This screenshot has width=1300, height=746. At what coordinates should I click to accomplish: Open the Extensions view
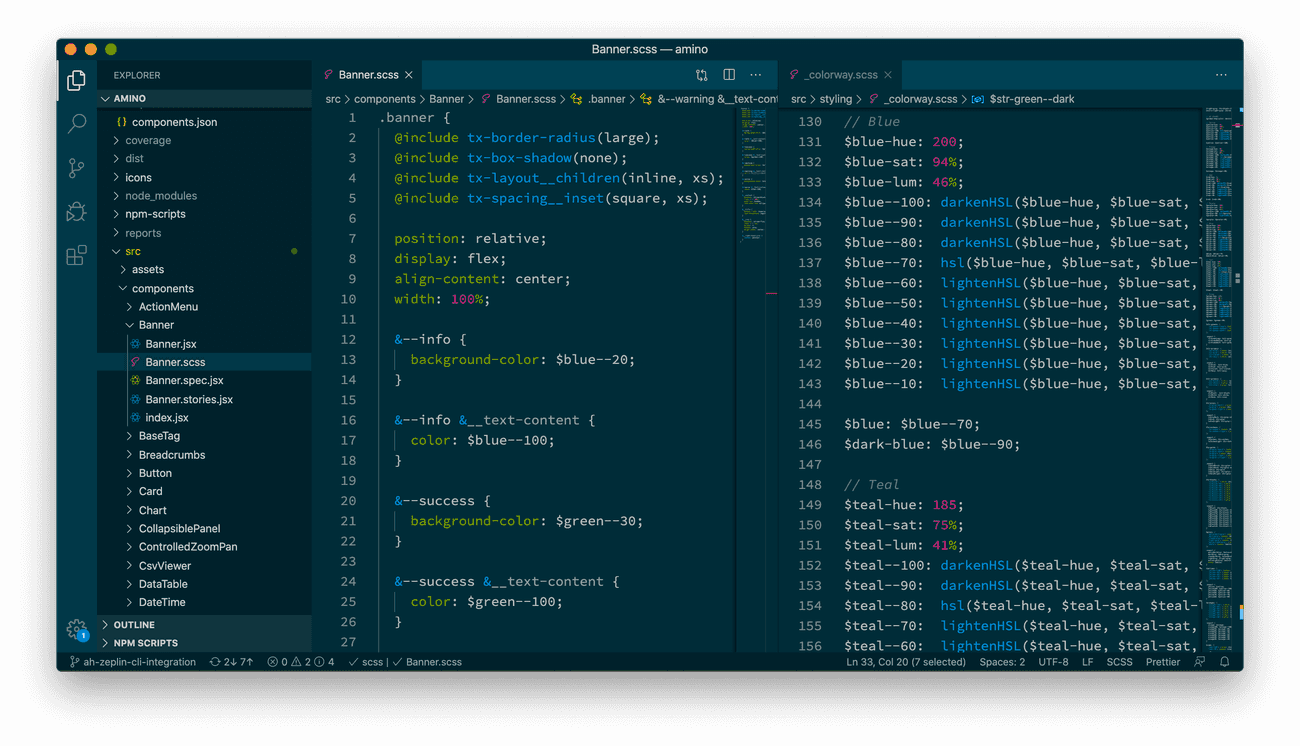(76, 256)
